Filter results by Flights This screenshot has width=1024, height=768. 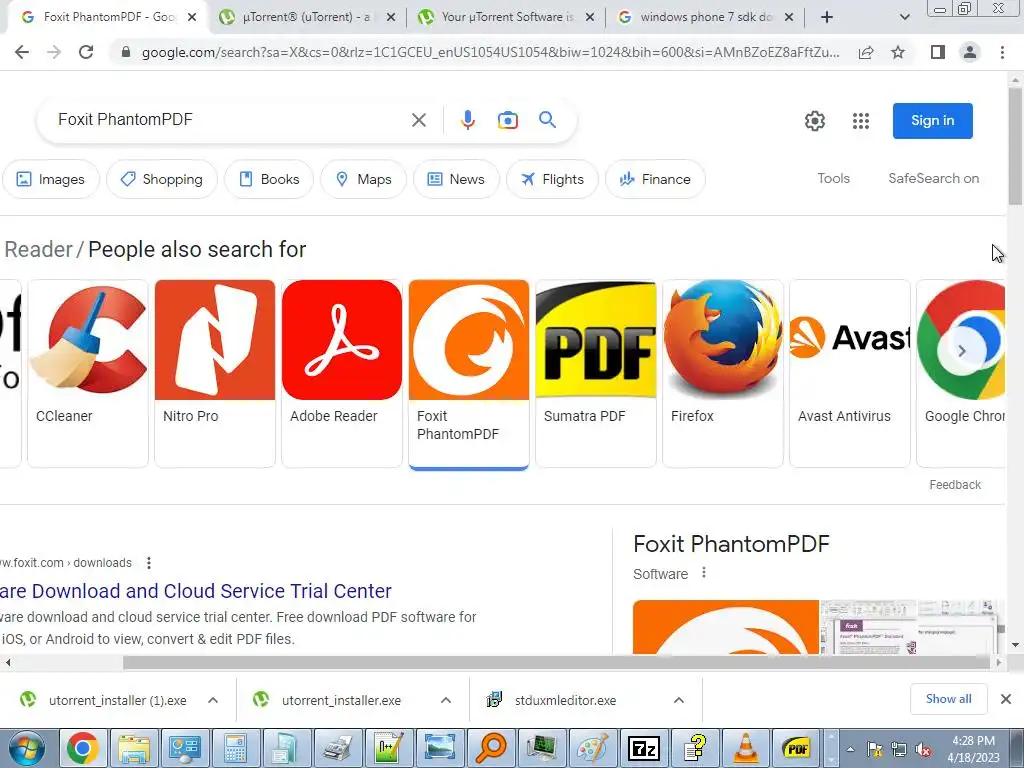(x=552, y=179)
